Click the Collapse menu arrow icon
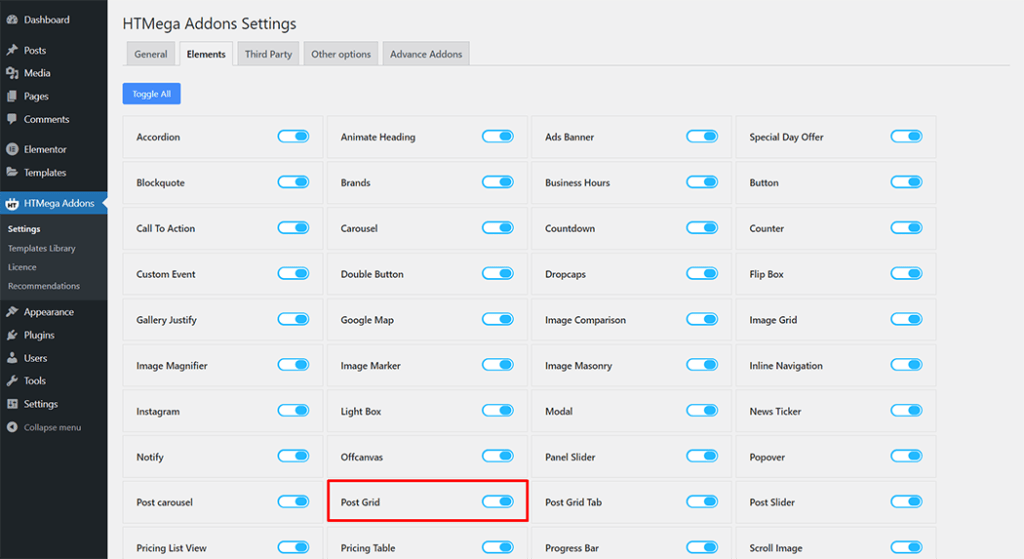The height and width of the screenshot is (559, 1024). 12,427
